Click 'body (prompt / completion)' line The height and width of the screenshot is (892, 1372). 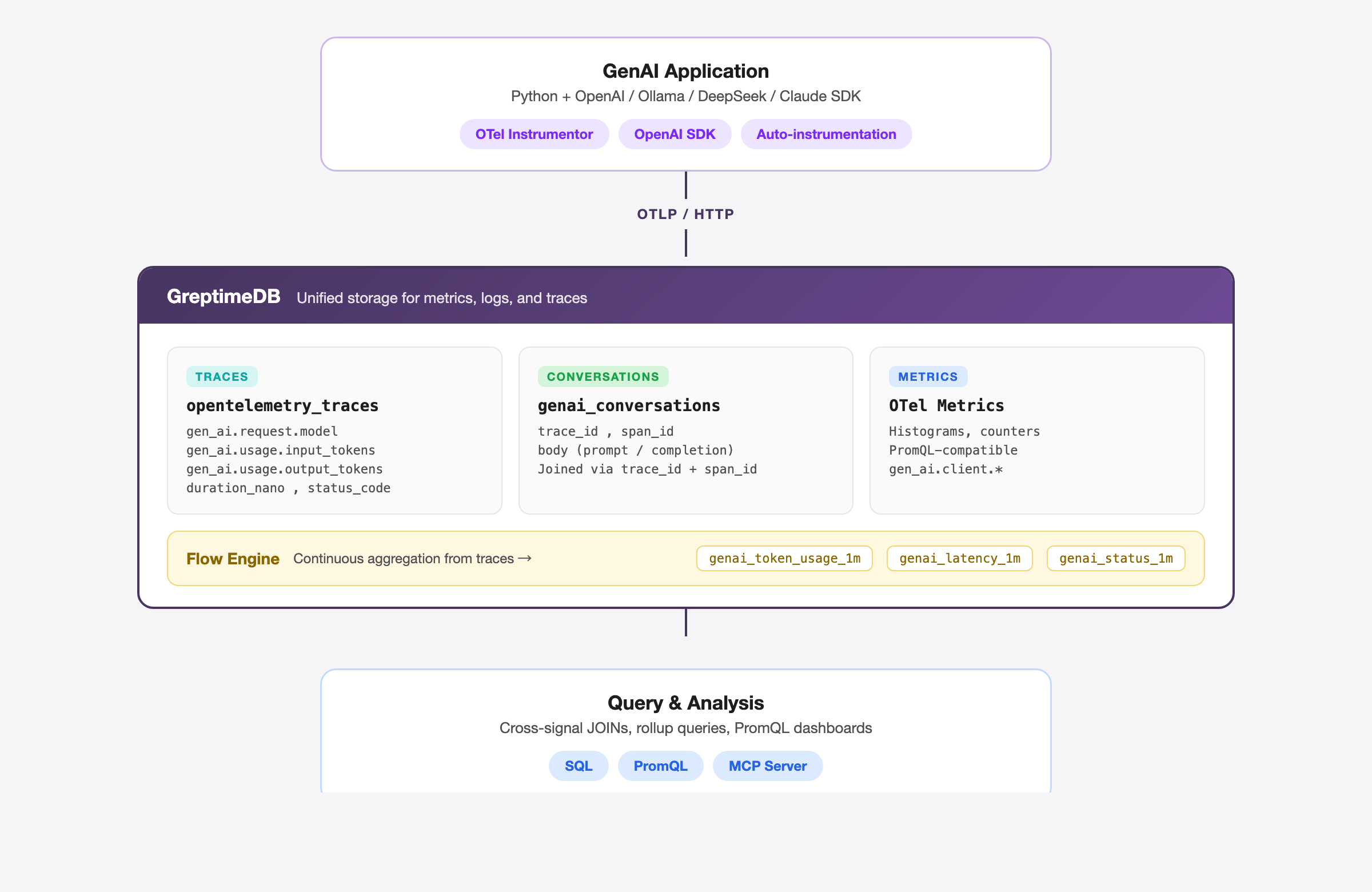pos(635,451)
